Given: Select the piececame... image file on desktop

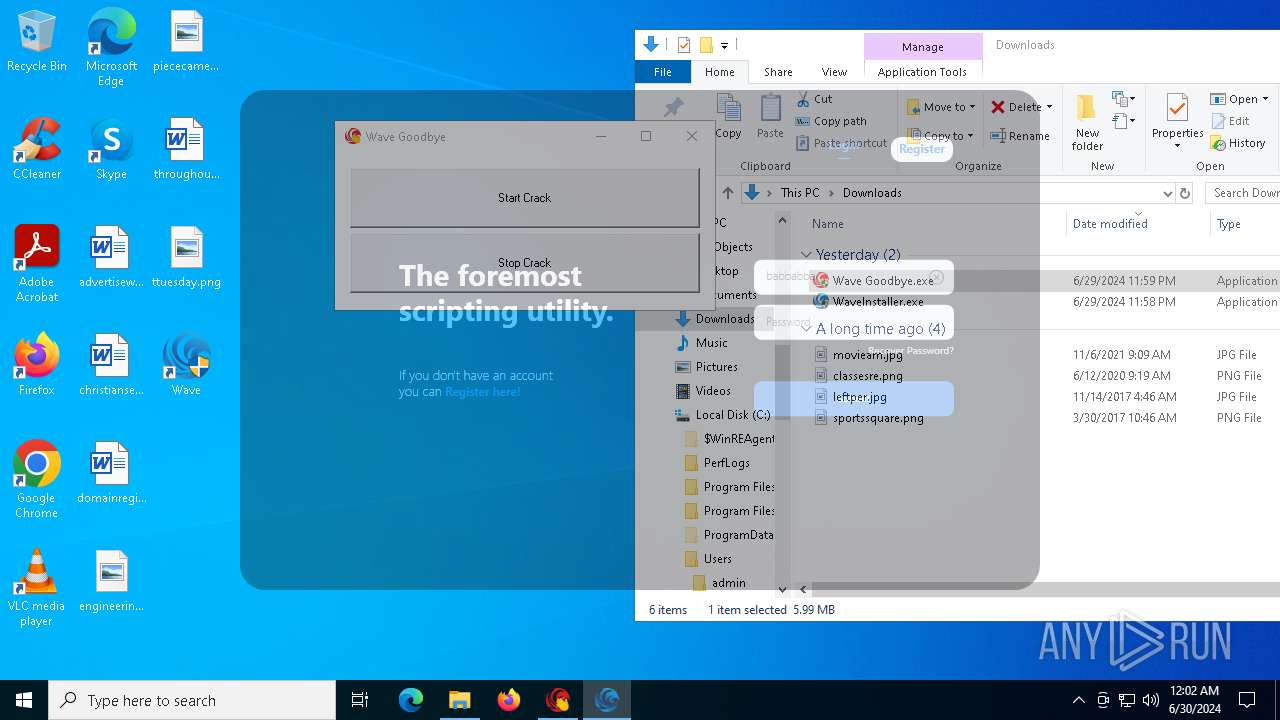Looking at the screenshot, I should [x=186, y=40].
